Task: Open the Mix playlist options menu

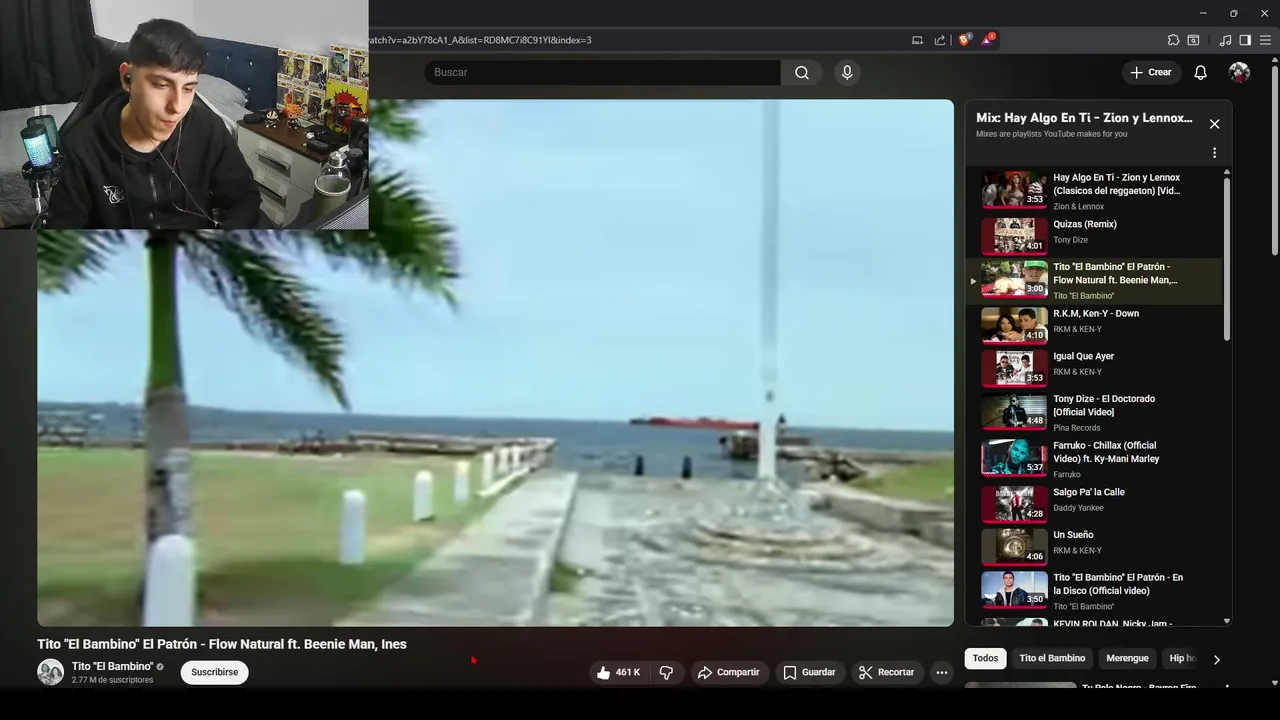Action: point(1214,153)
